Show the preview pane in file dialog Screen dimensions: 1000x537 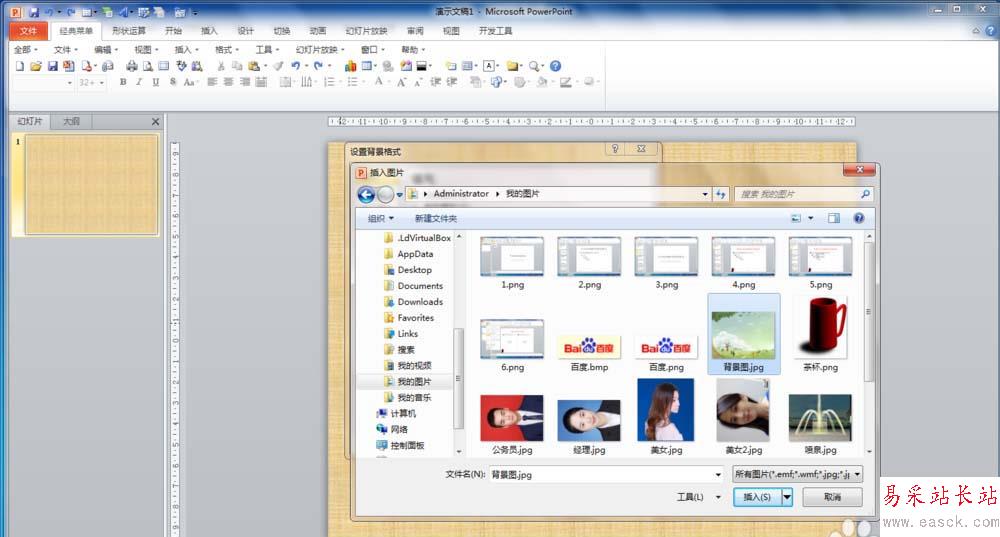click(833, 218)
